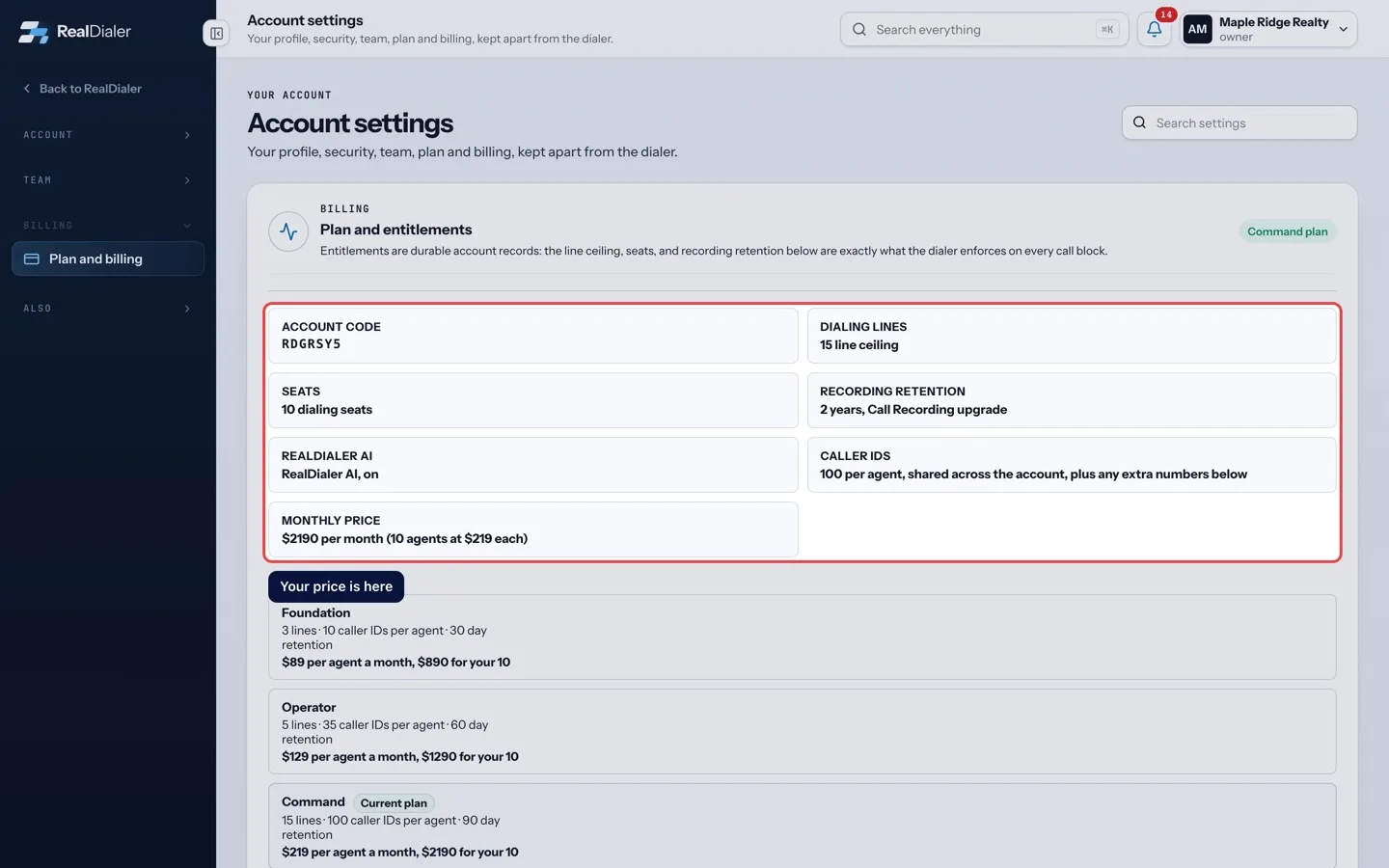Click the Command plan badge

click(1287, 231)
